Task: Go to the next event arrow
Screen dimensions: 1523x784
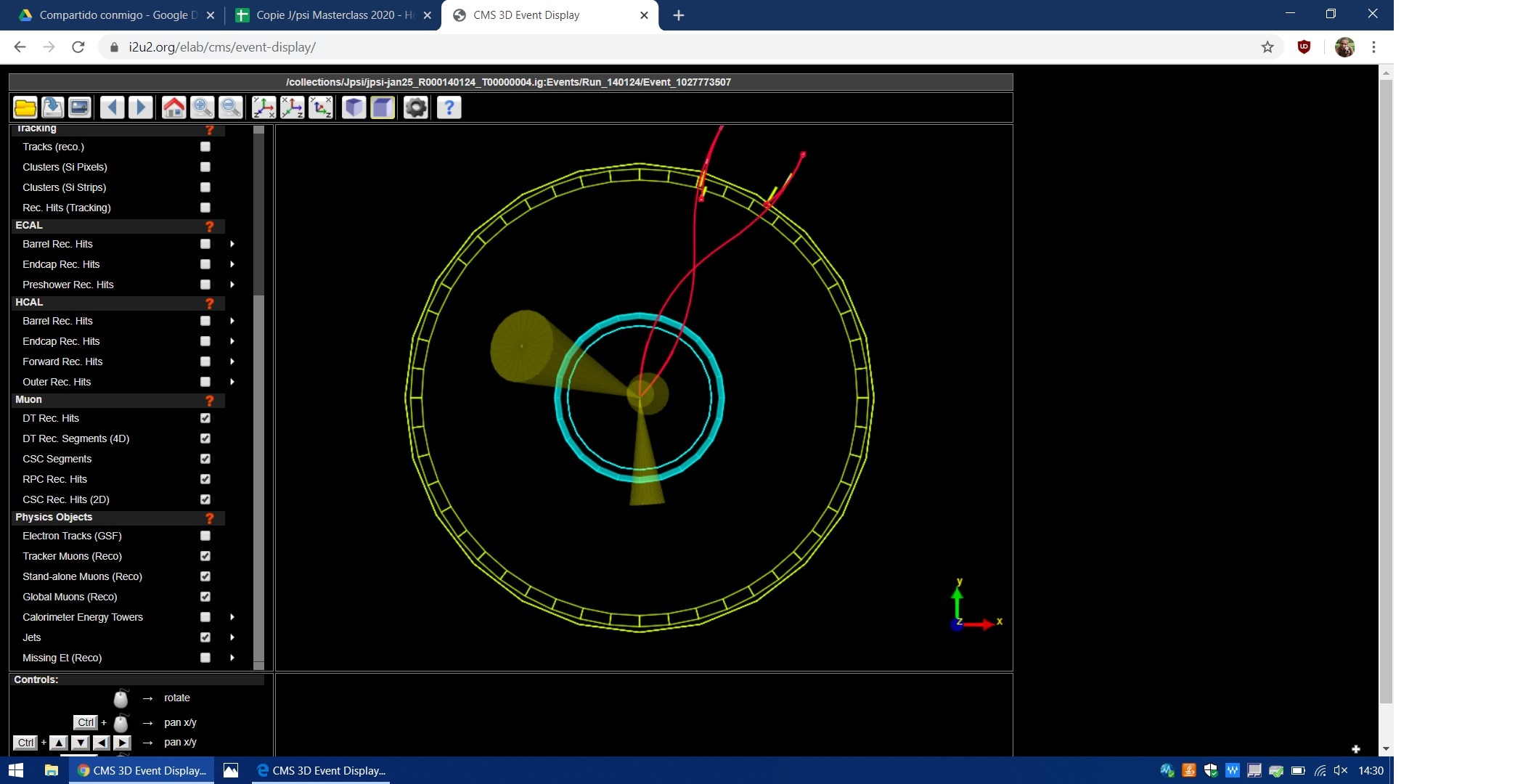Action: pos(141,108)
